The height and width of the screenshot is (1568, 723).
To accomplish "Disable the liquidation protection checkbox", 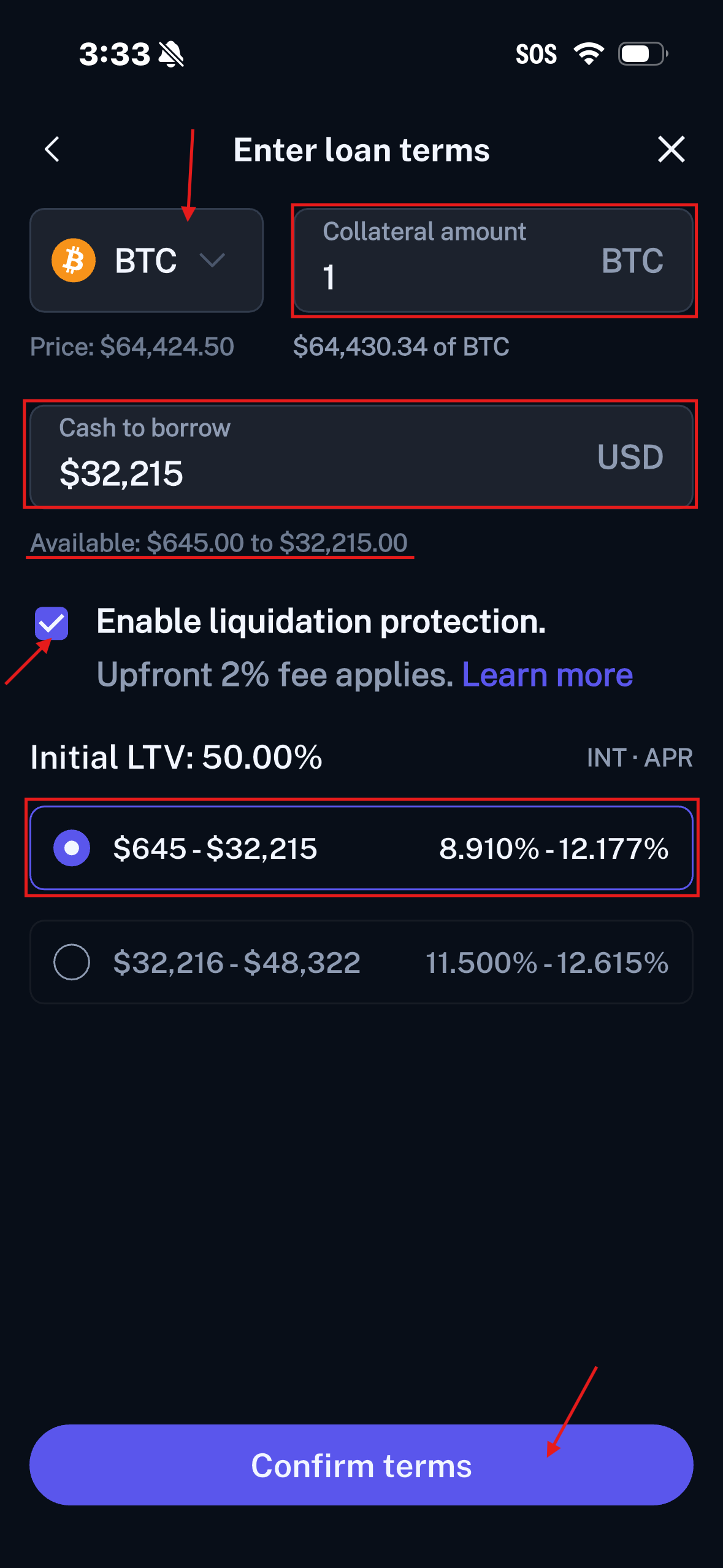I will coord(52,623).
